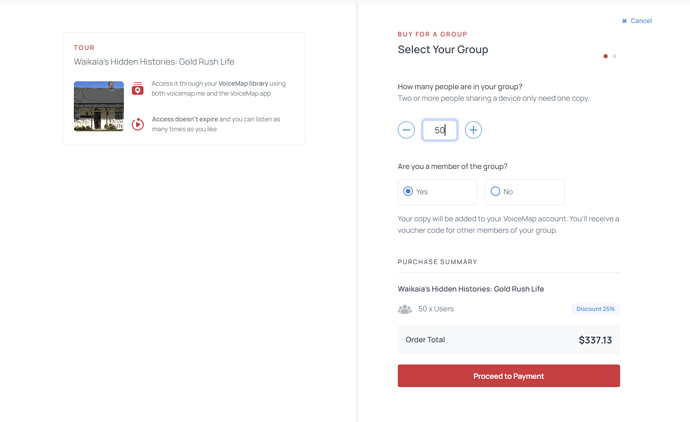The height and width of the screenshot is (422, 690).
Task: Click the red VoiceMap library icon
Action: pyautogui.click(x=138, y=89)
